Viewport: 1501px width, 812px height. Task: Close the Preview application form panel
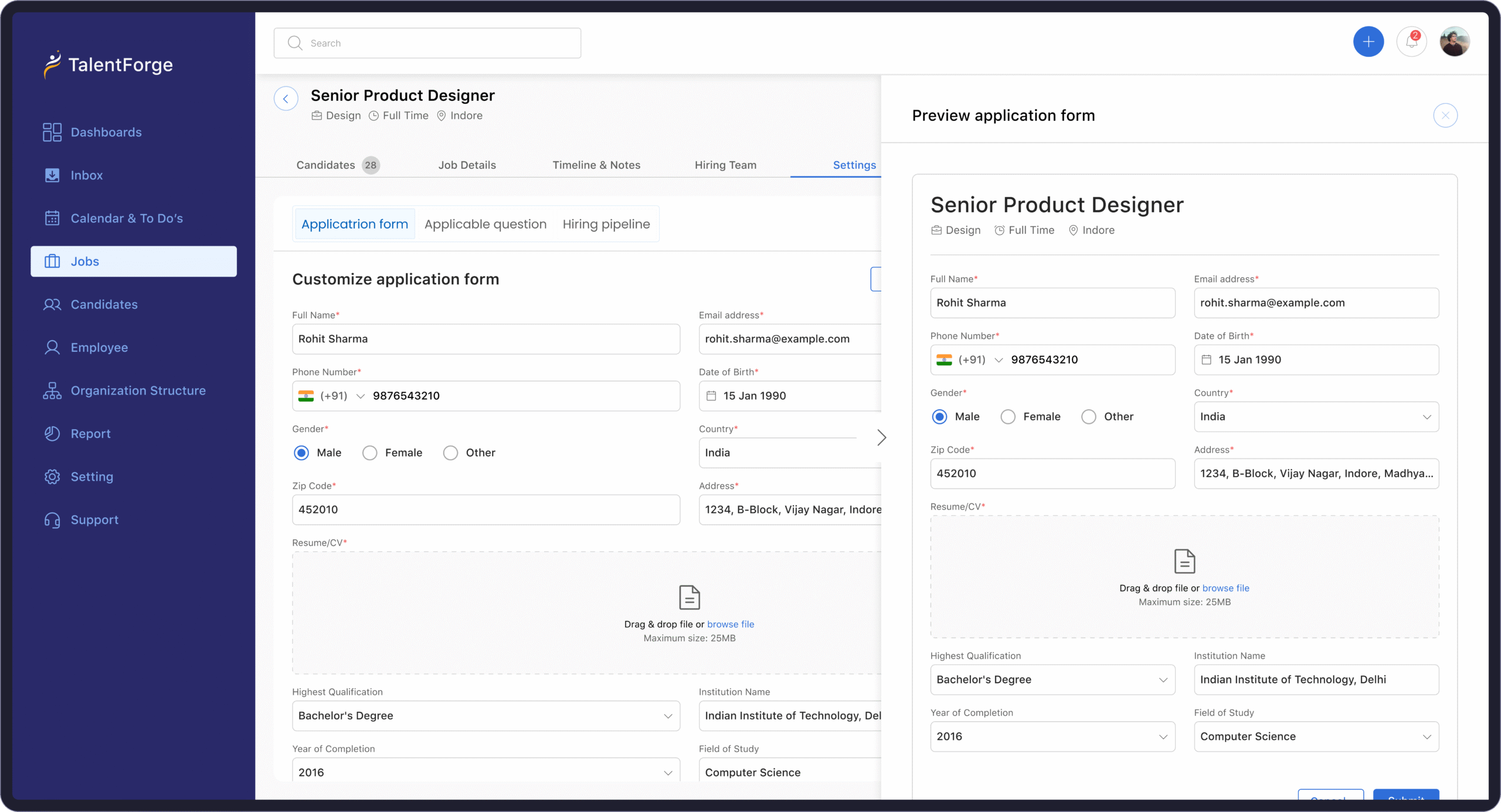[x=1445, y=115]
